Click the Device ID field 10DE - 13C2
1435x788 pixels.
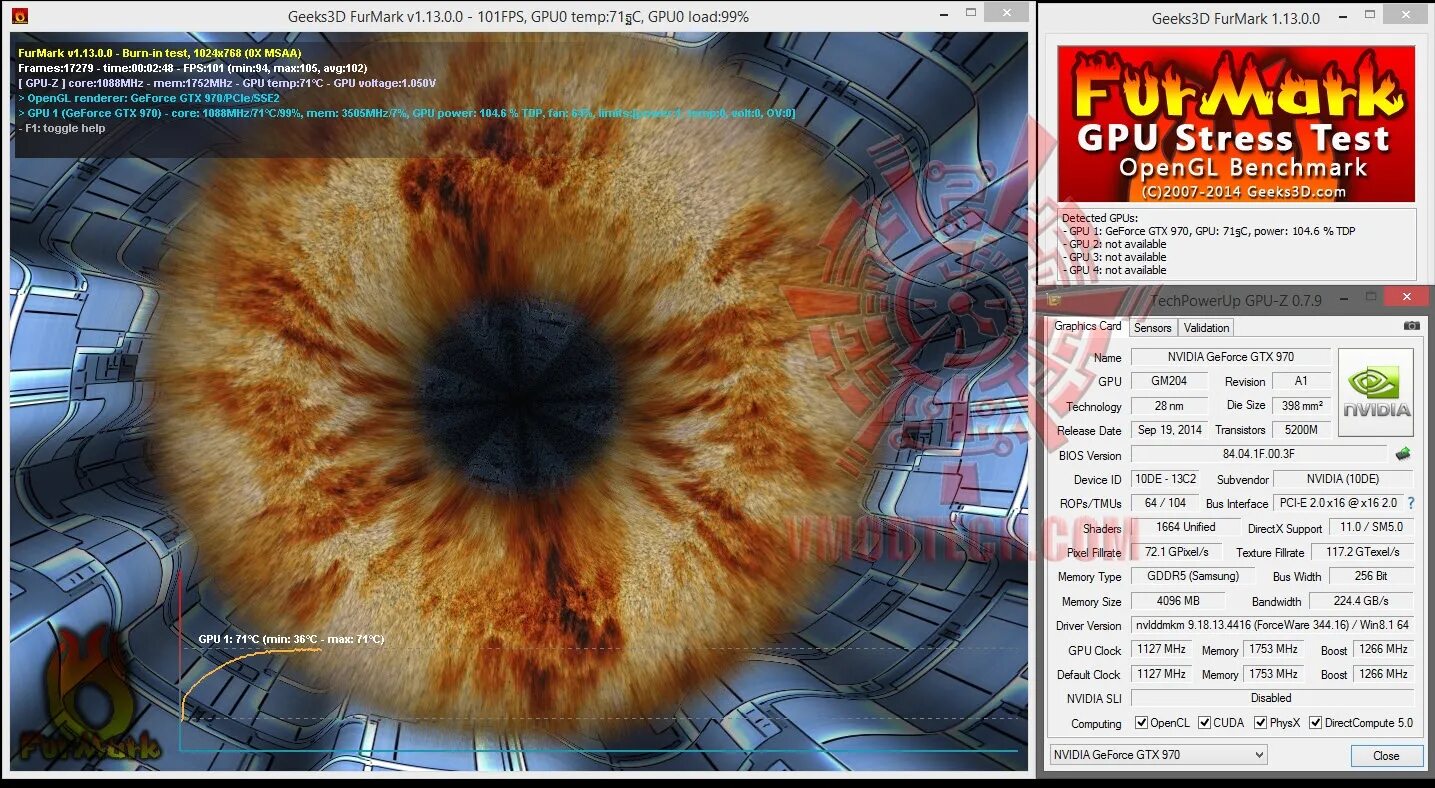coord(1165,479)
